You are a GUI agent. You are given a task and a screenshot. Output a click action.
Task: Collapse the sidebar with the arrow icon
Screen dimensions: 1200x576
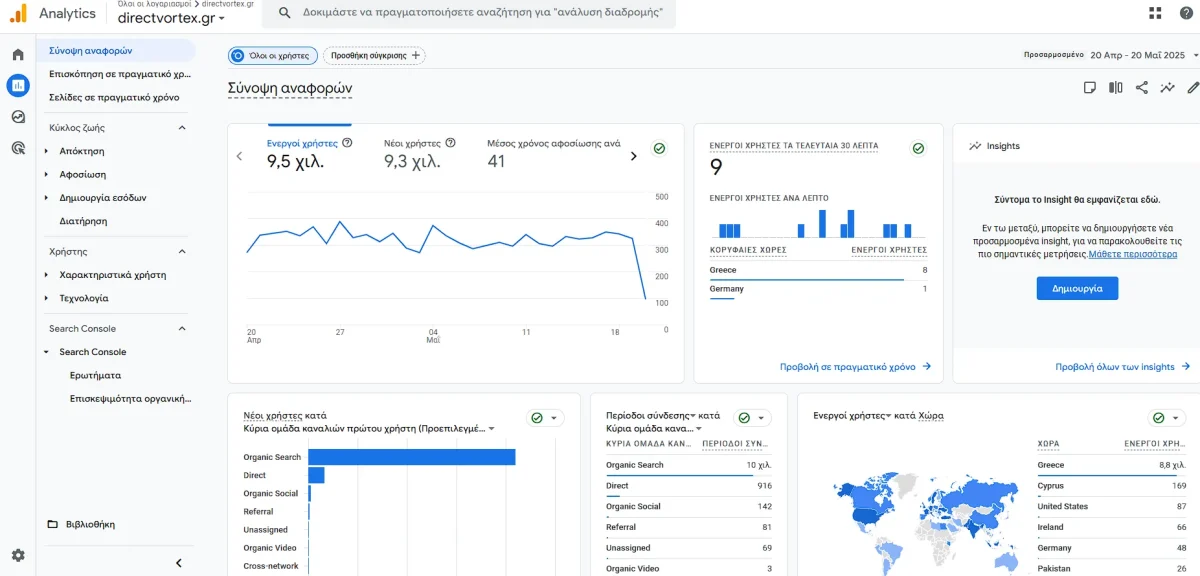coord(179,563)
